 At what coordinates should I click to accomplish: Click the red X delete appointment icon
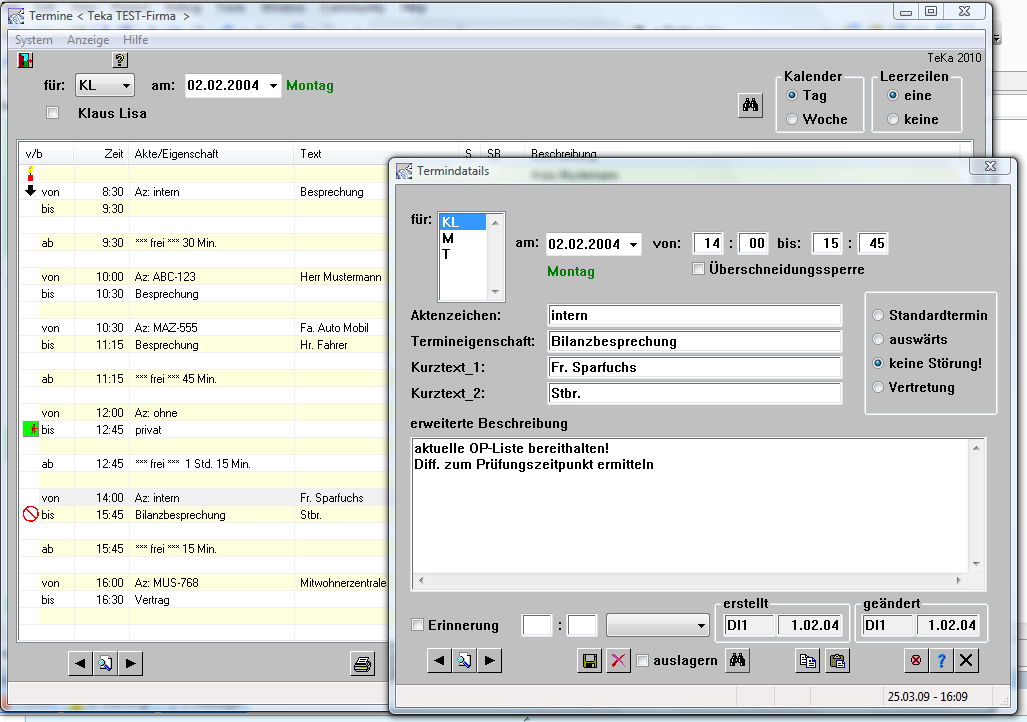(x=618, y=661)
